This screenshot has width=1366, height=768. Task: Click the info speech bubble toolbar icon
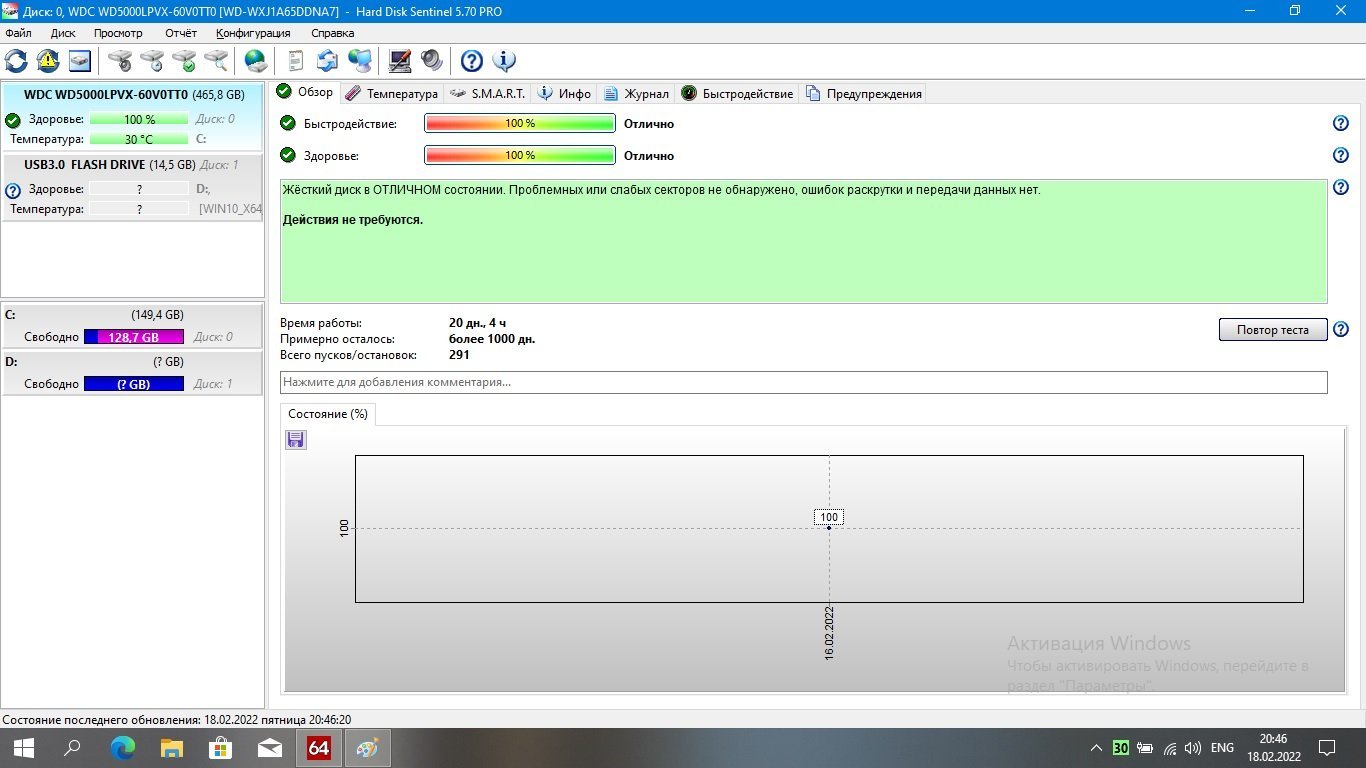(504, 61)
